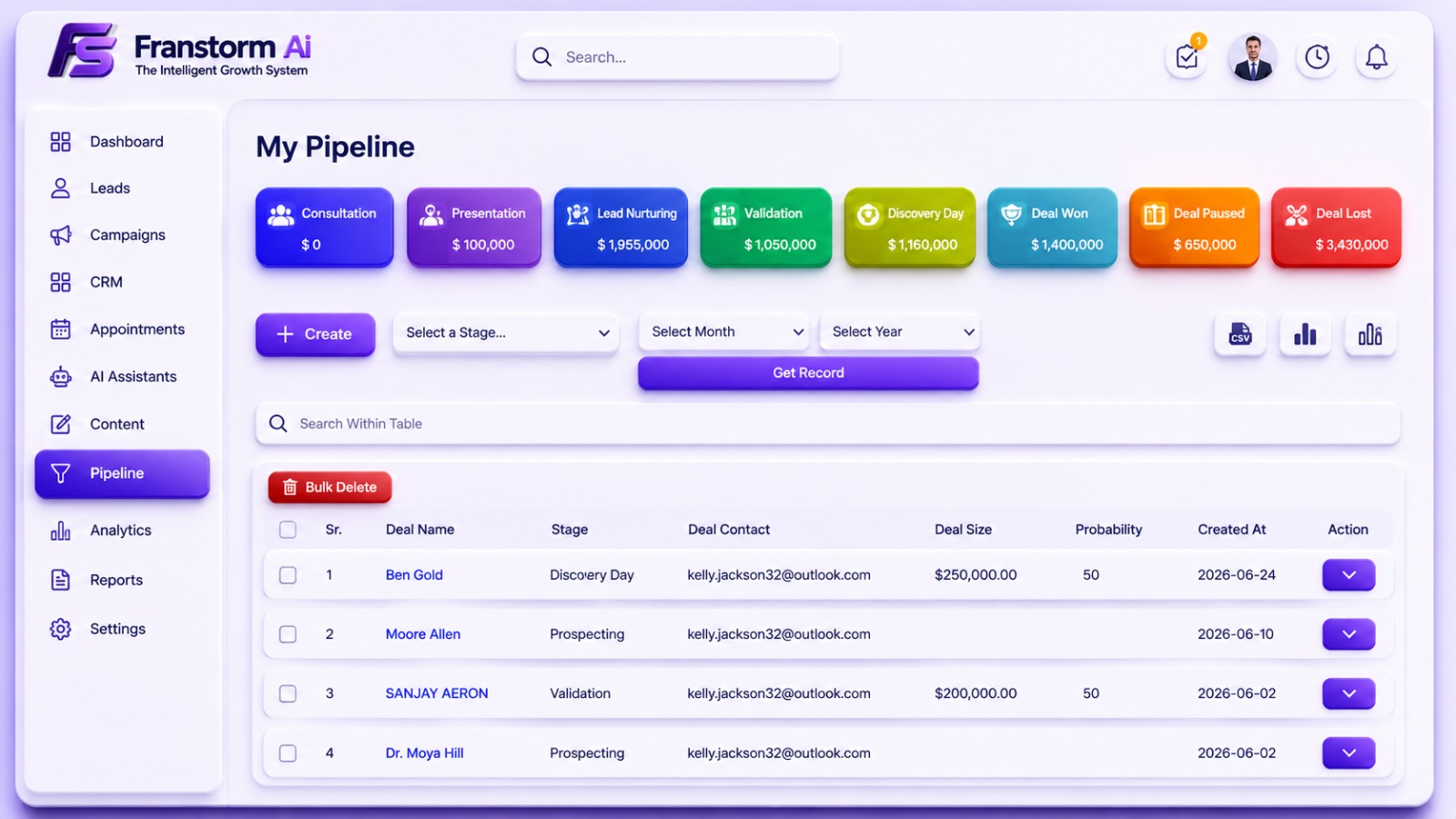
Task: Open the history clock icon
Action: [x=1317, y=57]
